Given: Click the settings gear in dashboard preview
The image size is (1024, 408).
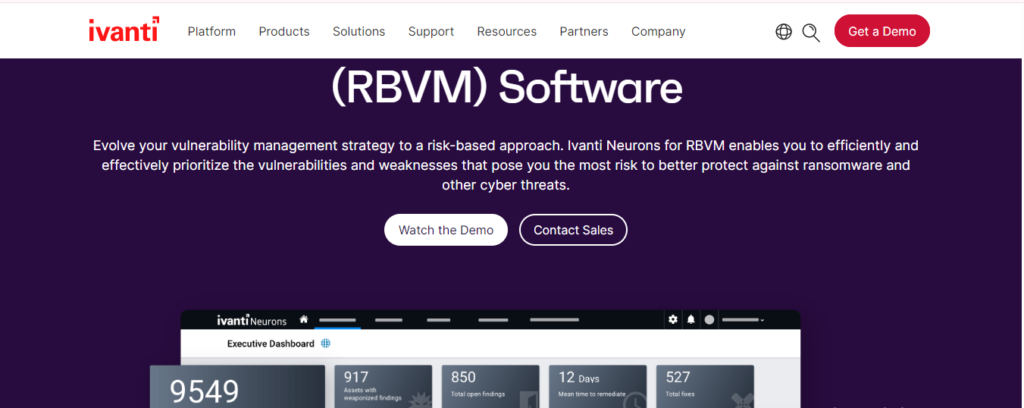Looking at the screenshot, I should [x=673, y=320].
